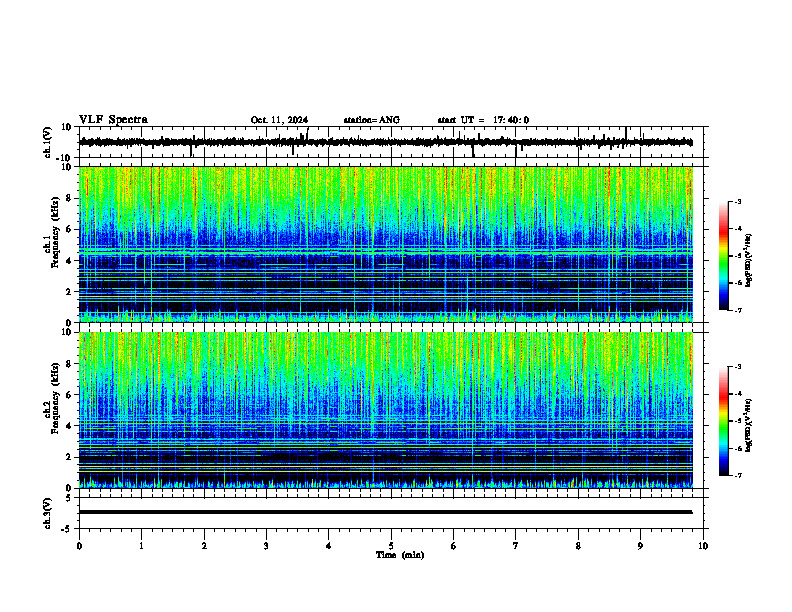The width and height of the screenshot is (792, 612).
Task: Click the time axis tick label "9"
Action: pos(641,546)
